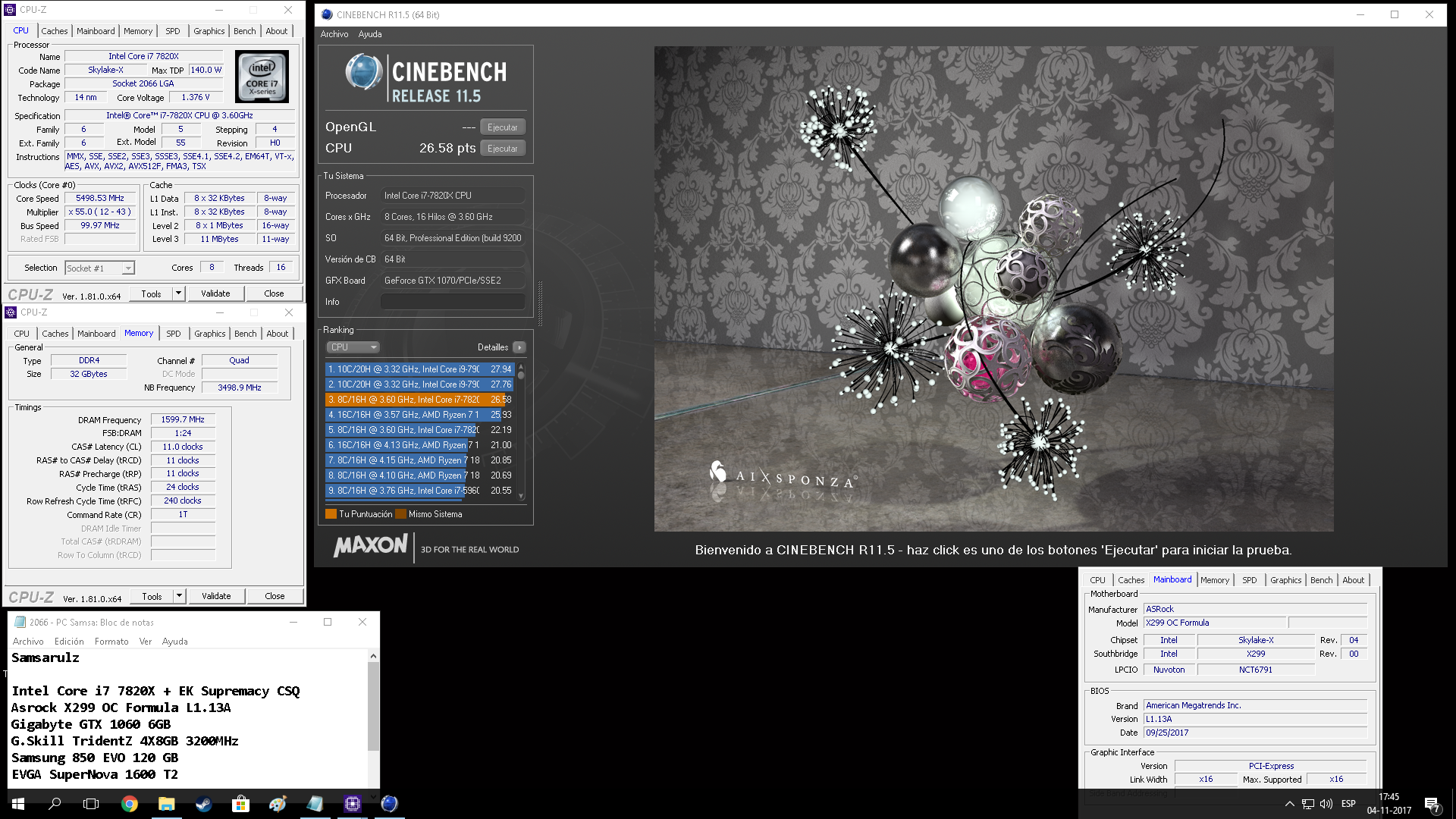Click Detailles arrow icon in Ranking
The image size is (1456, 819).
(519, 347)
